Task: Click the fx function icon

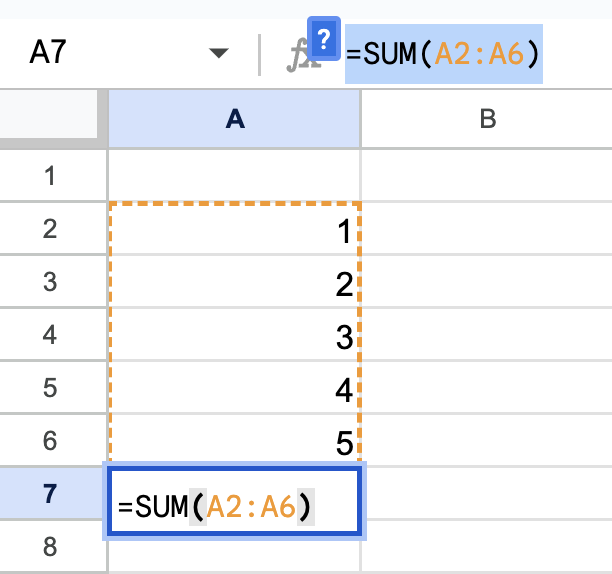Action: pos(298,58)
